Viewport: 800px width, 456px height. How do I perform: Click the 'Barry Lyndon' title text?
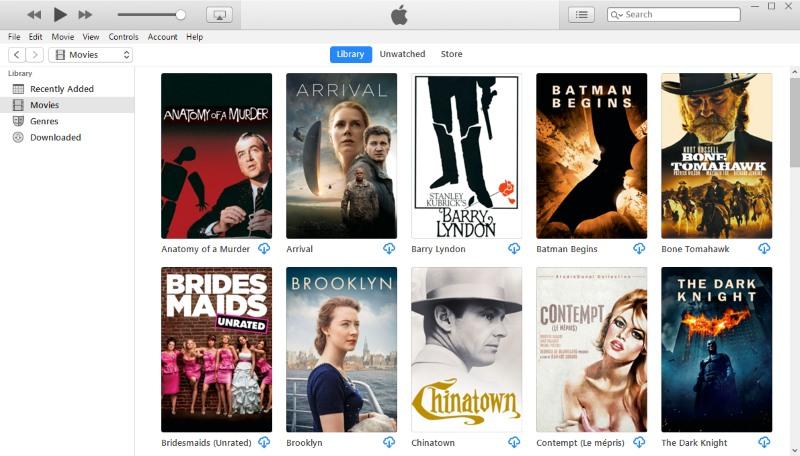click(438, 249)
